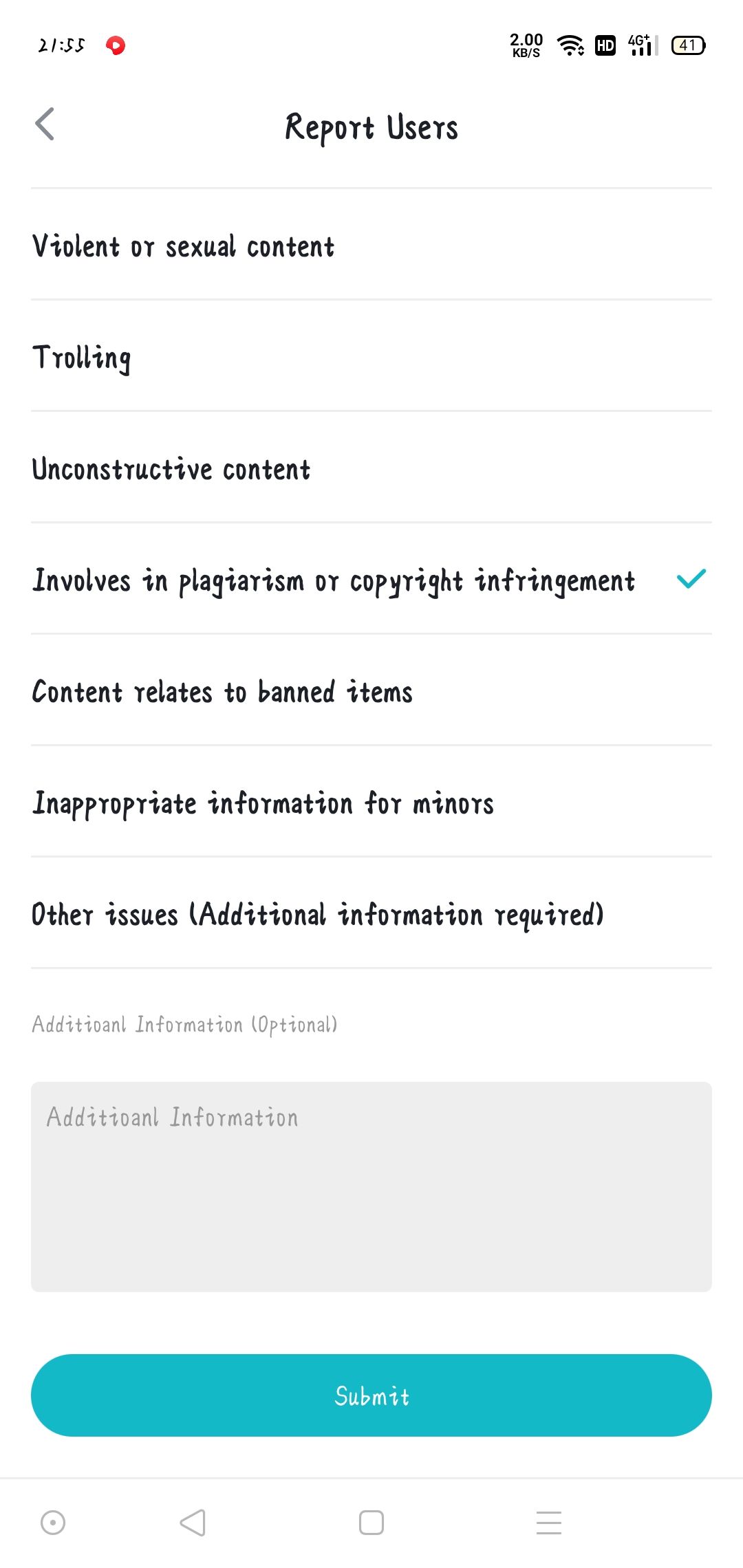The image size is (743, 1568).
Task: Tap the HD call indicator icon
Action: [x=605, y=45]
